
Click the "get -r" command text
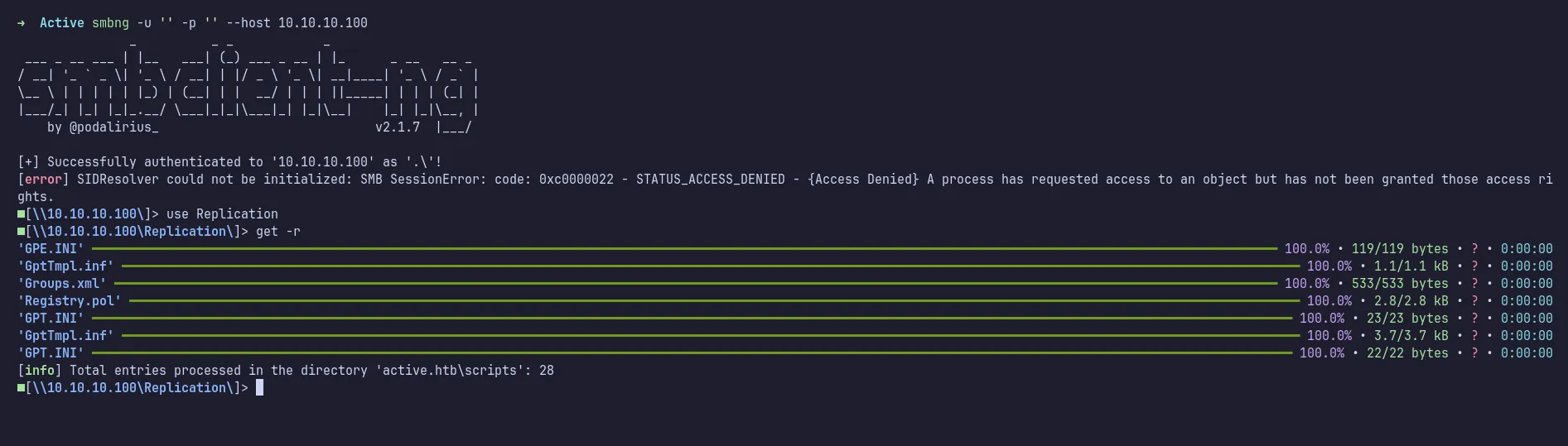[278, 232]
